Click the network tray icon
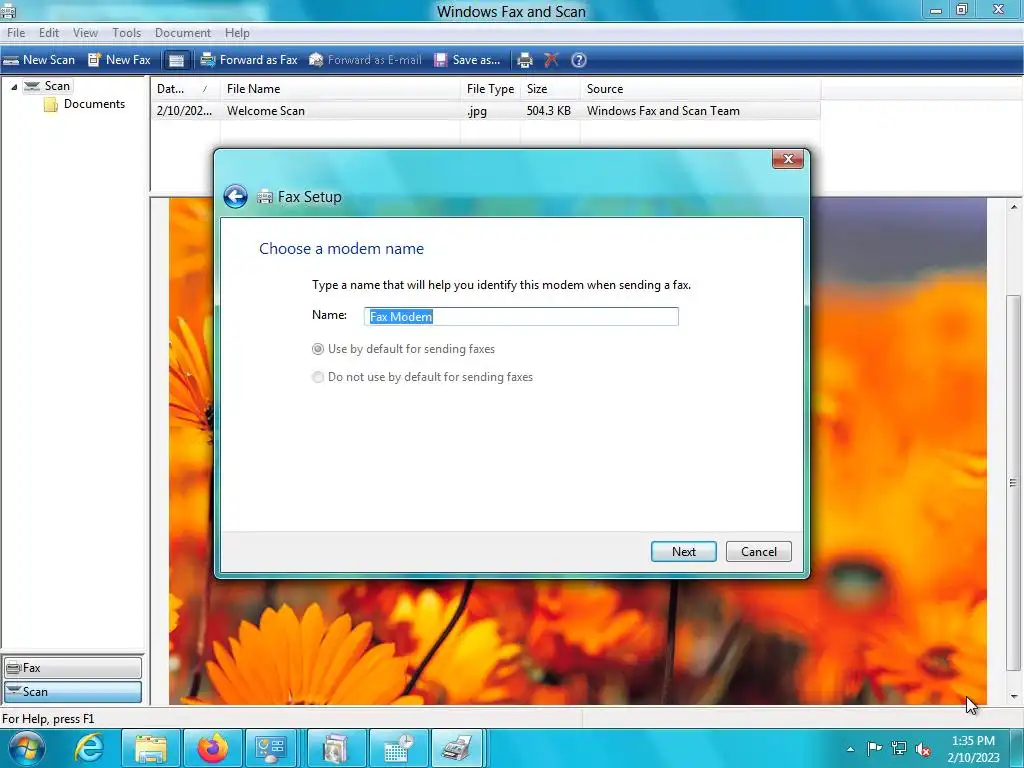Viewport: 1024px width, 768px height. click(x=899, y=748)
